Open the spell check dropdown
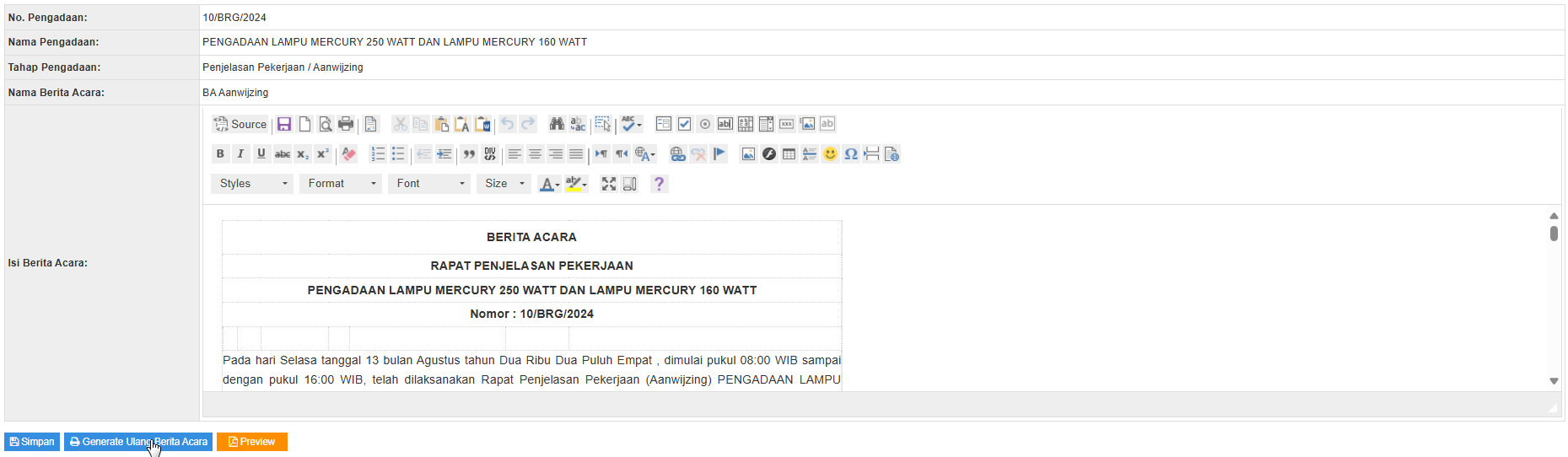The width and height of the screenshot is (1568, 457). tap(632, 124)
